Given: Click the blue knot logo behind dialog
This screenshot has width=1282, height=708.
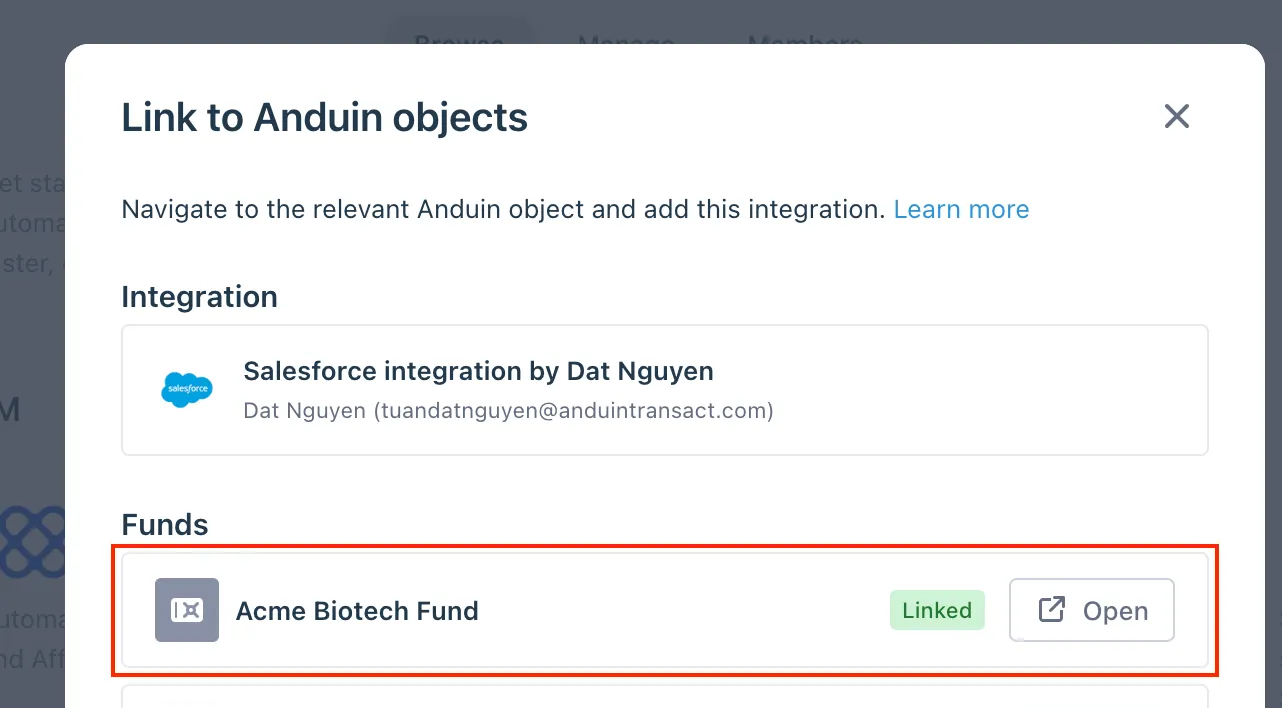Looking at the screenshot, I should [x=33, y=545].
